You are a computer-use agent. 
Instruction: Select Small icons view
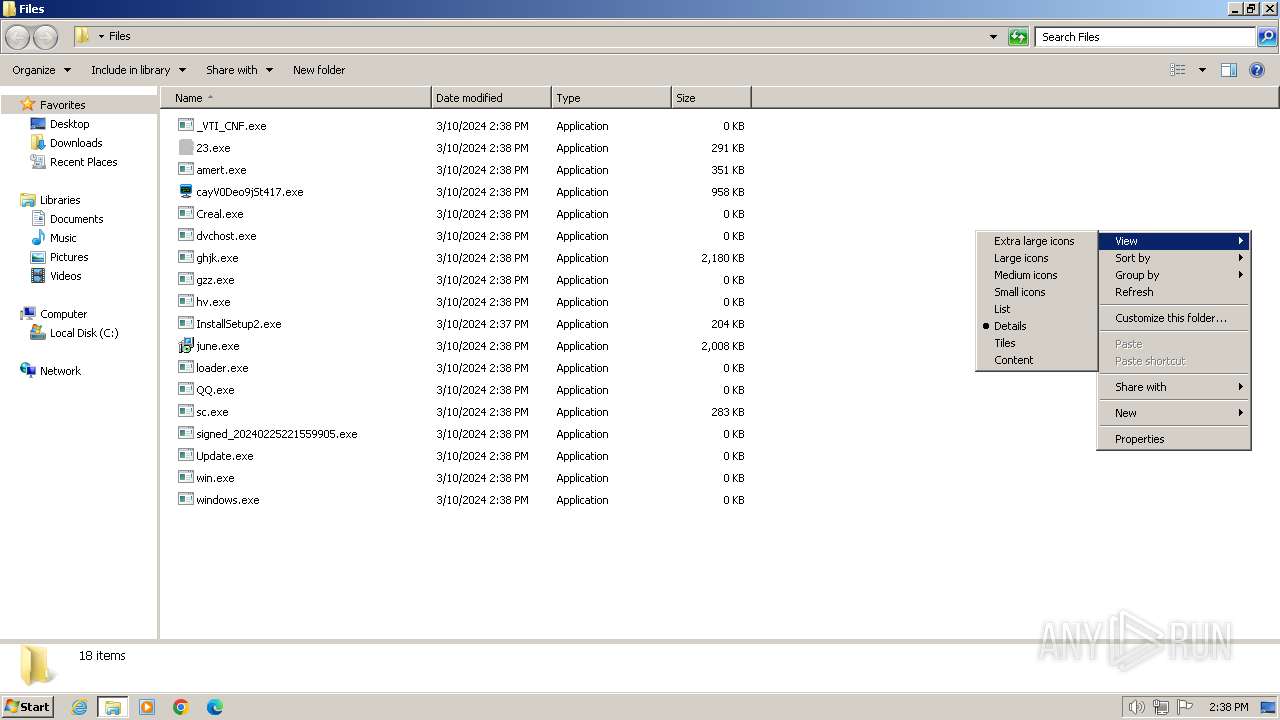pyautogui.click(x=1036, y=292)
